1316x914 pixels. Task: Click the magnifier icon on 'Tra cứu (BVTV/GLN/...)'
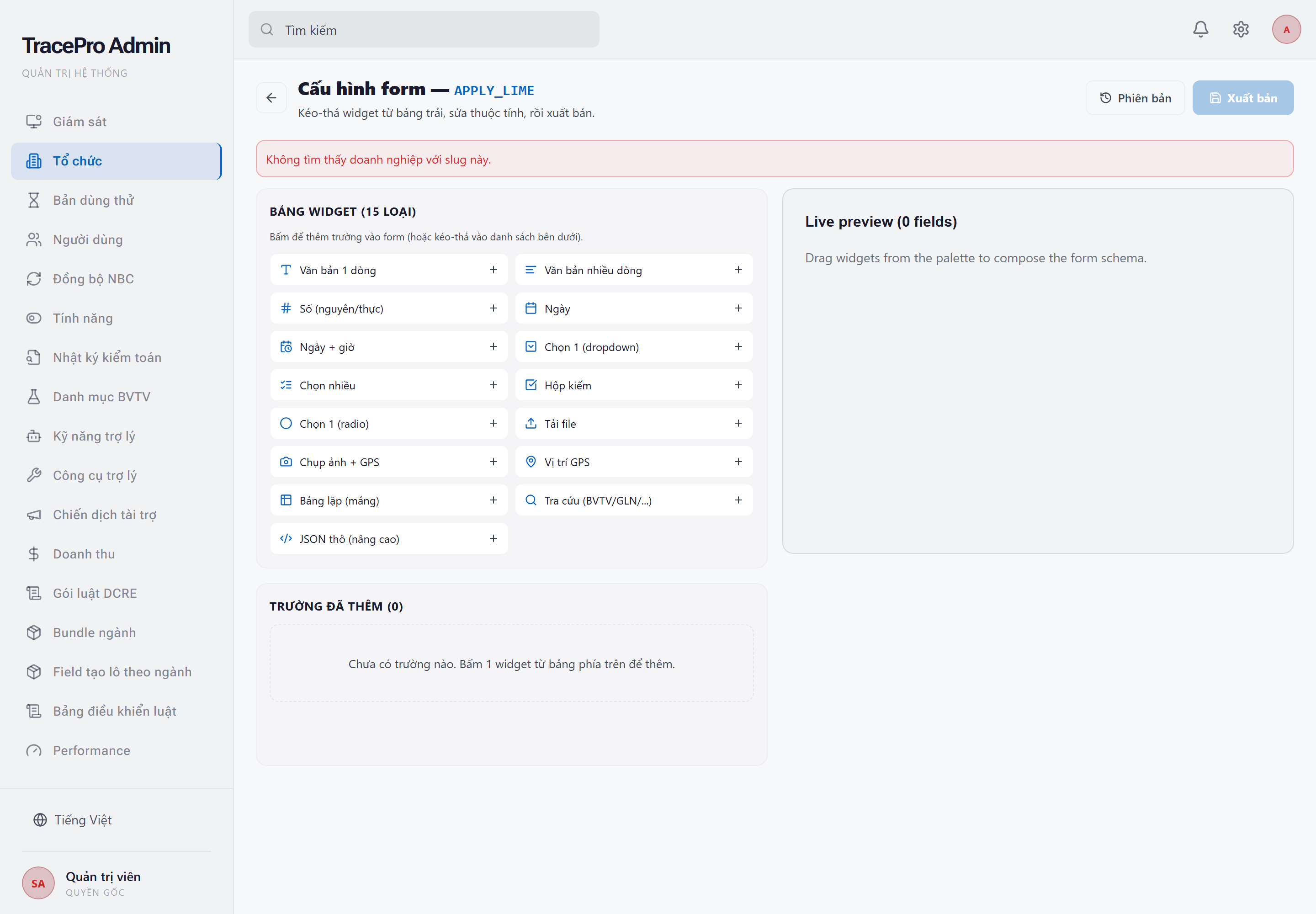[x=531, y=500]
